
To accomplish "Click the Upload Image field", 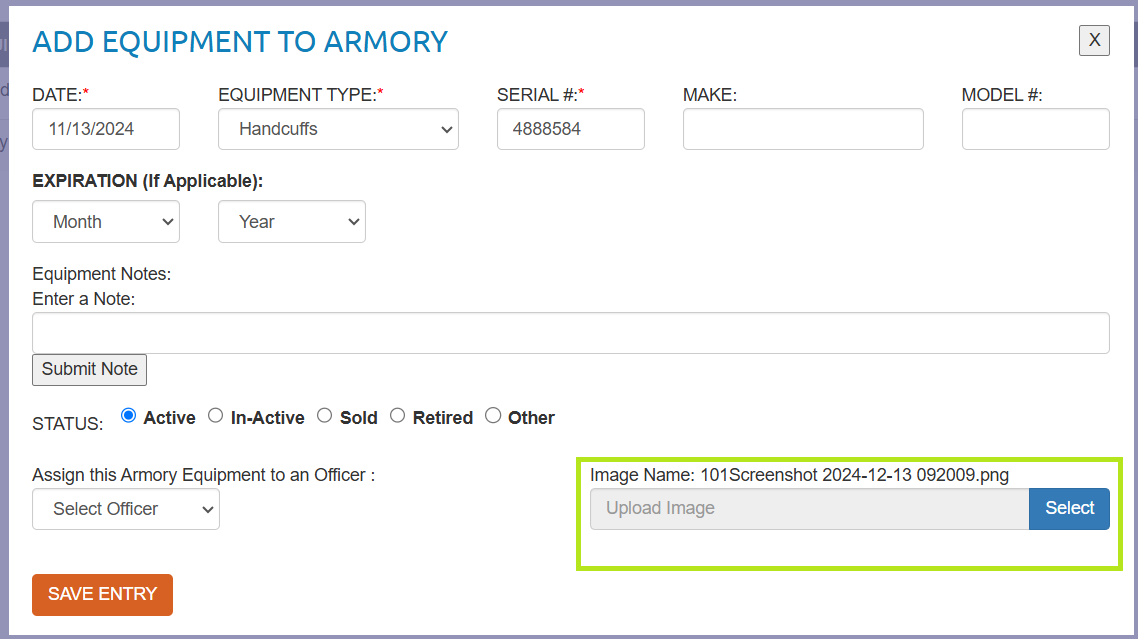I will [x=808, y=508].
